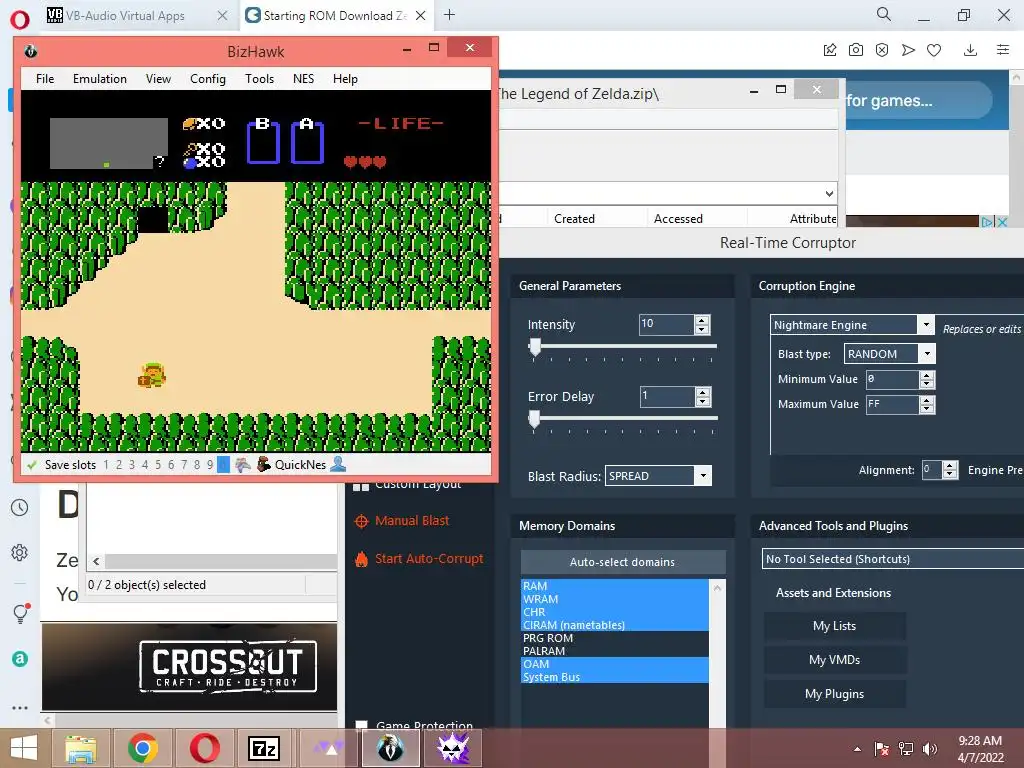This screenshot has width=1024, height=768.
Task: Add page to bookmarks with heart icon
Action: point(934,50)
